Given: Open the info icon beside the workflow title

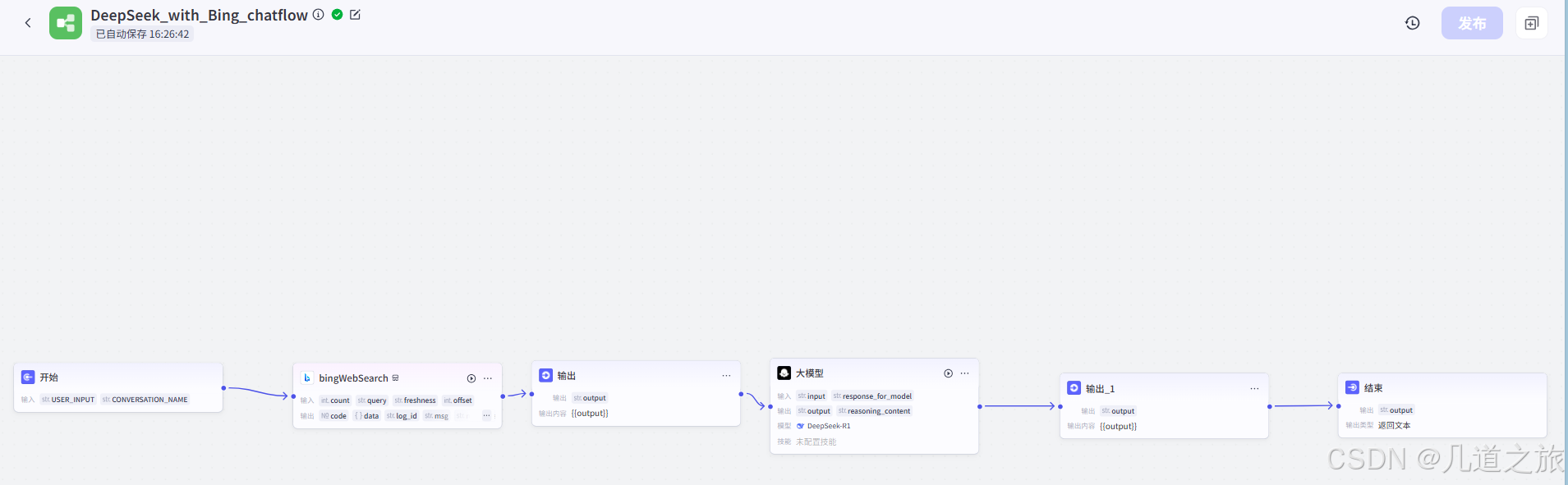Looking at the screenshot, I should coord(318,15).
